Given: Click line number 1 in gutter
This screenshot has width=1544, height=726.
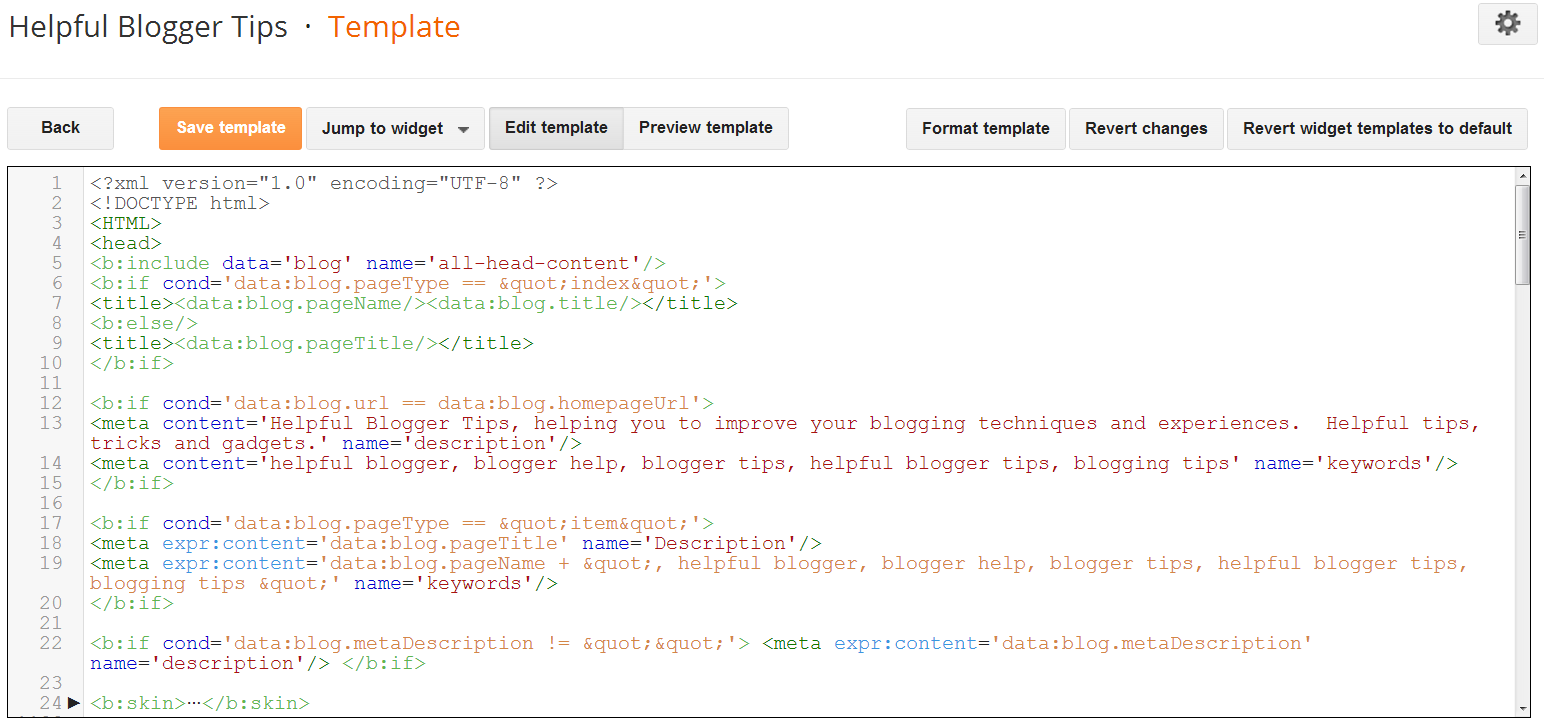Looking at the screenshot, I should point(56,183).
